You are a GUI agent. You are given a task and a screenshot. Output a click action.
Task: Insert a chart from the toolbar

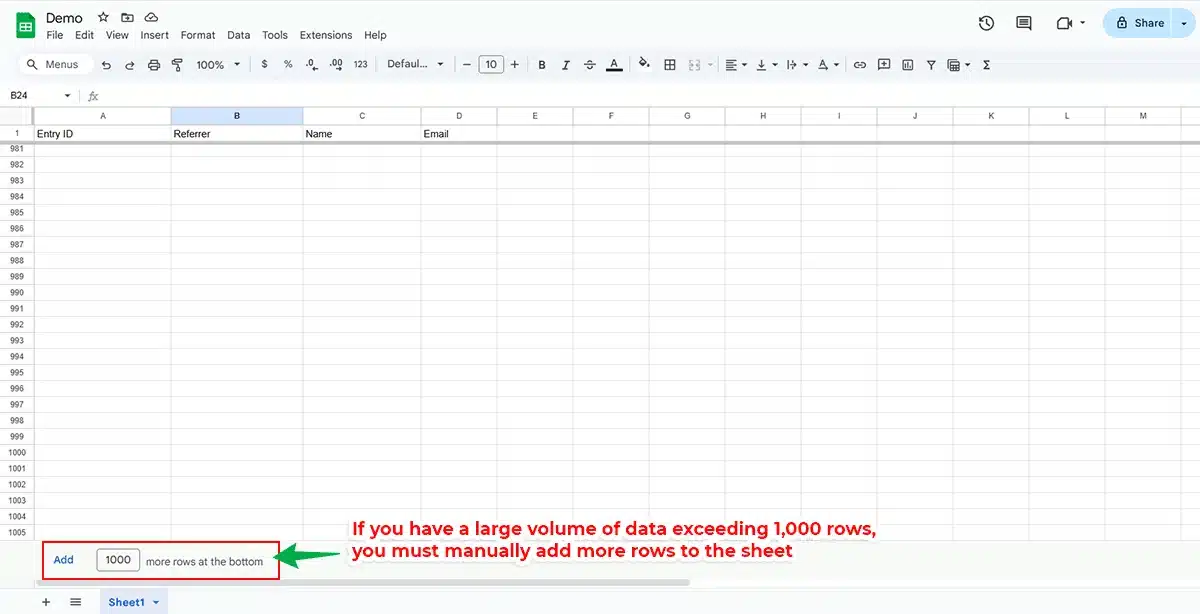[907, 65]
